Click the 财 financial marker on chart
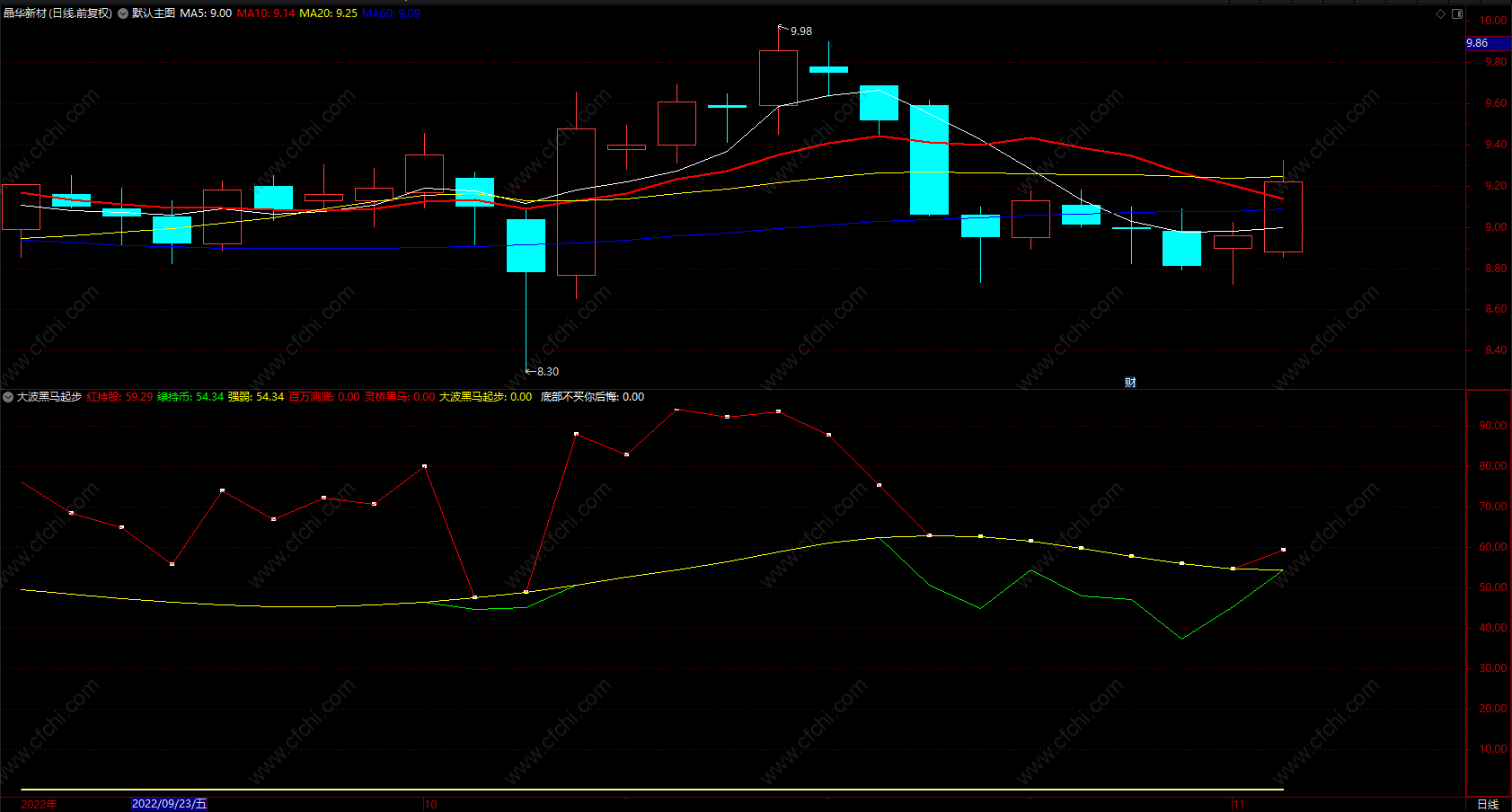 coord(1130,383)
